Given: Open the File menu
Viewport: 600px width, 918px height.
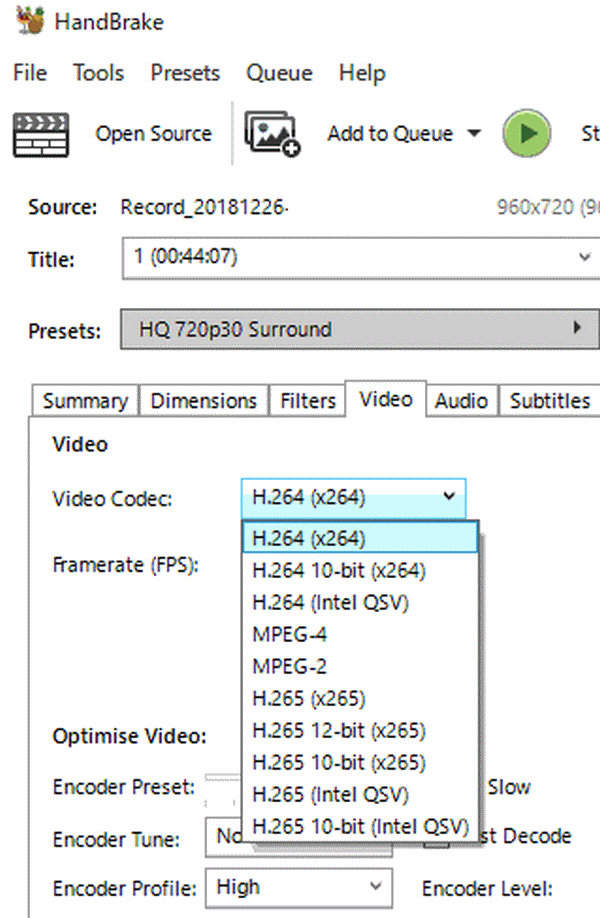Looking at the screenshot, I should (x=30, y=73).
